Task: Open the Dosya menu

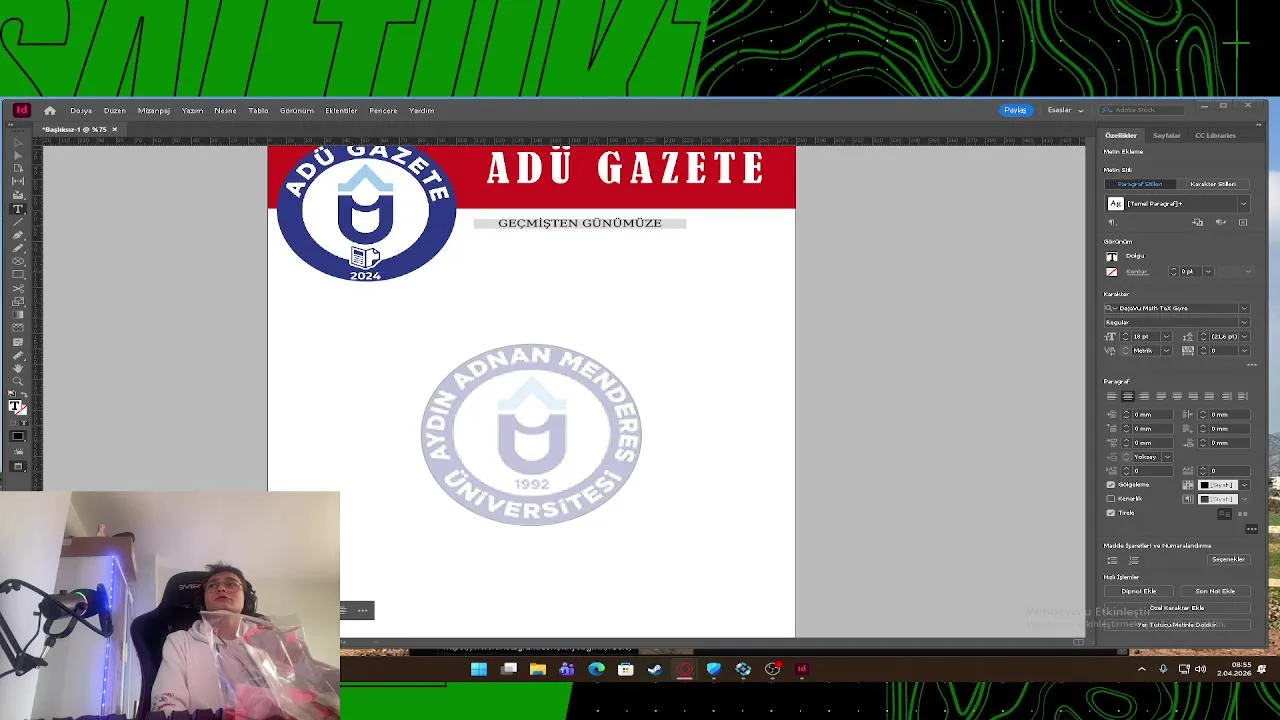Action: click(x=81, y=110)
